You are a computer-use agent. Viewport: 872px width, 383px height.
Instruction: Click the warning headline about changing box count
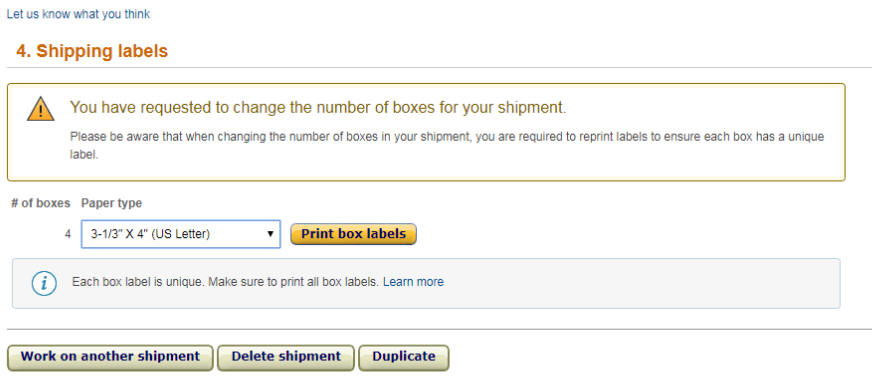(318, 108)
